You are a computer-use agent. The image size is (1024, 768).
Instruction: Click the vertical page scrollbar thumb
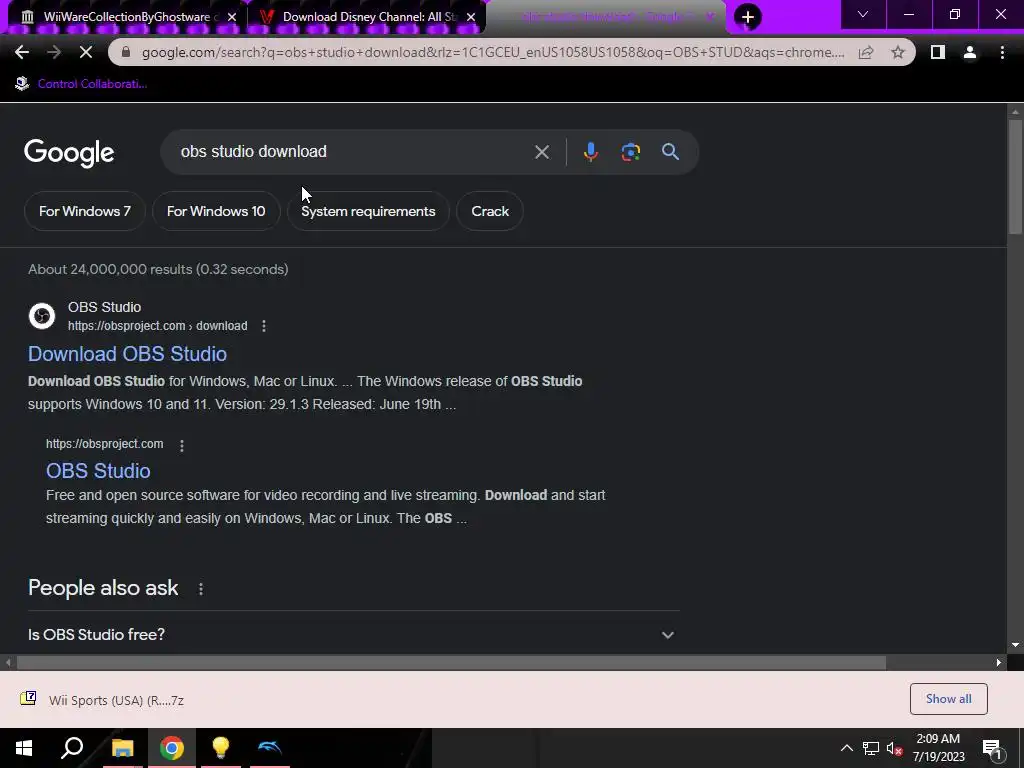point(1015,176)
